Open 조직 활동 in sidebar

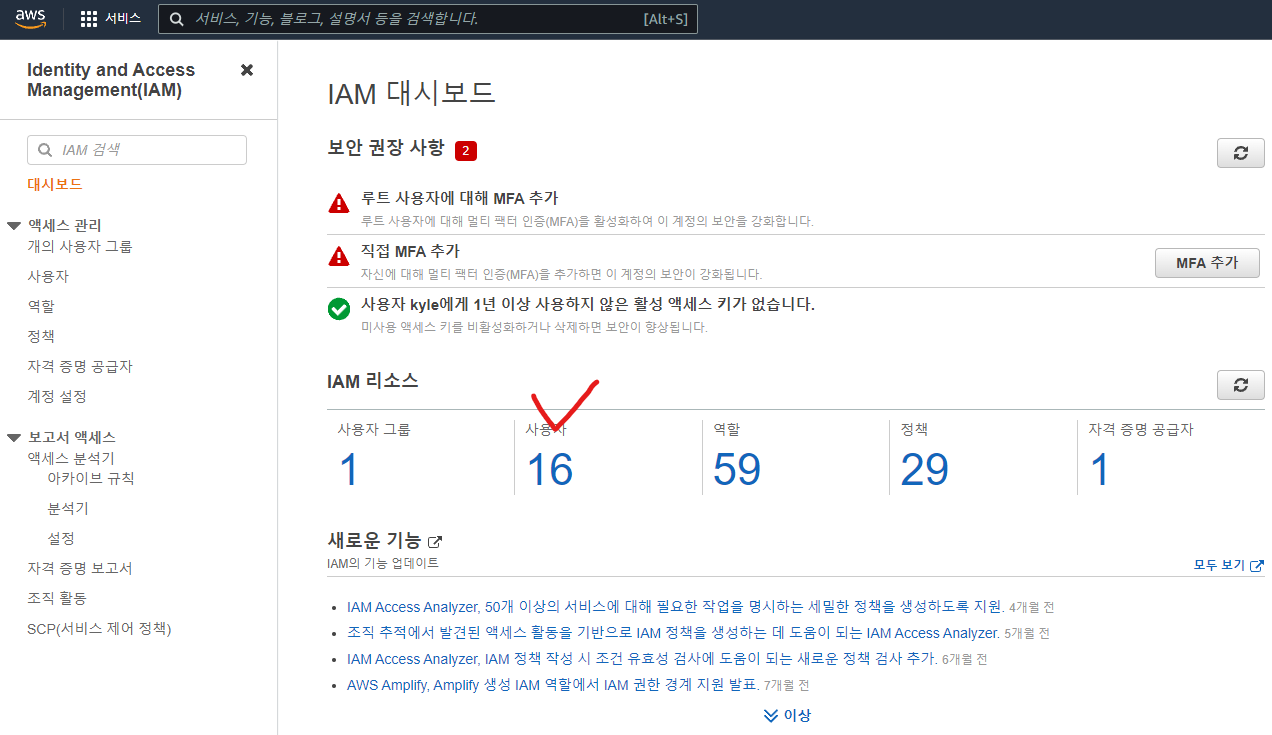point(57,598)
